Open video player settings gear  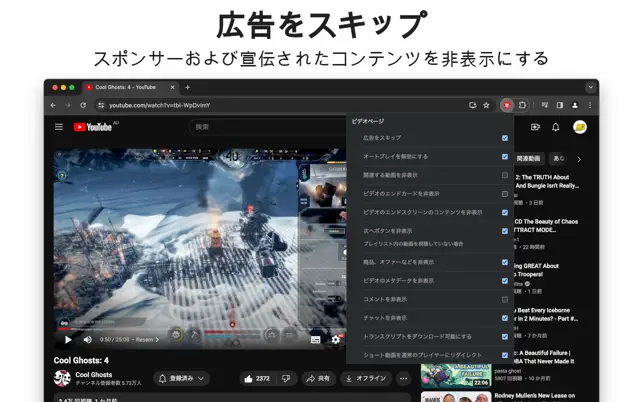[335, 340]
